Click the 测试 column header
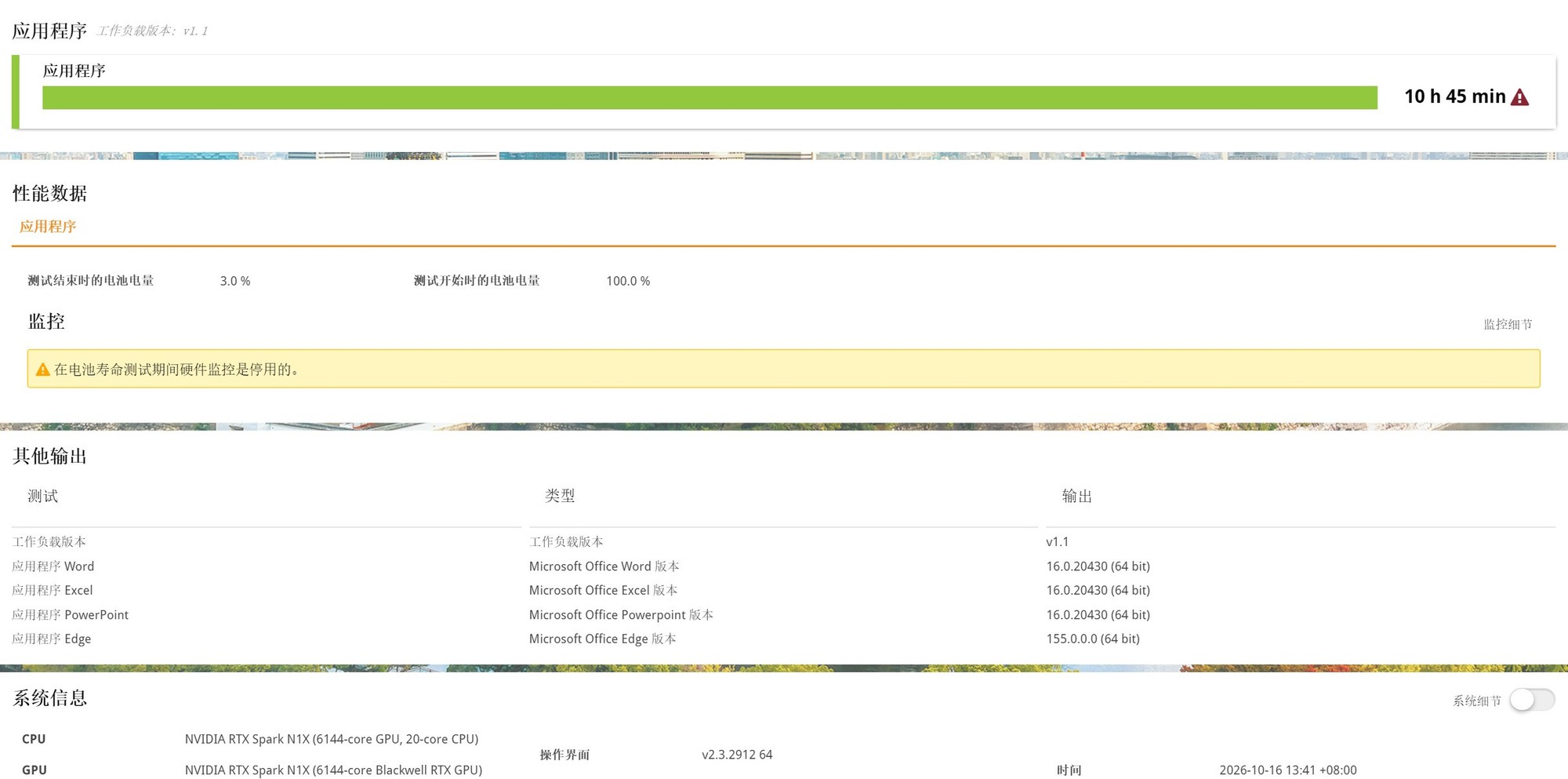1568x779 pixels. pos(43,496)
